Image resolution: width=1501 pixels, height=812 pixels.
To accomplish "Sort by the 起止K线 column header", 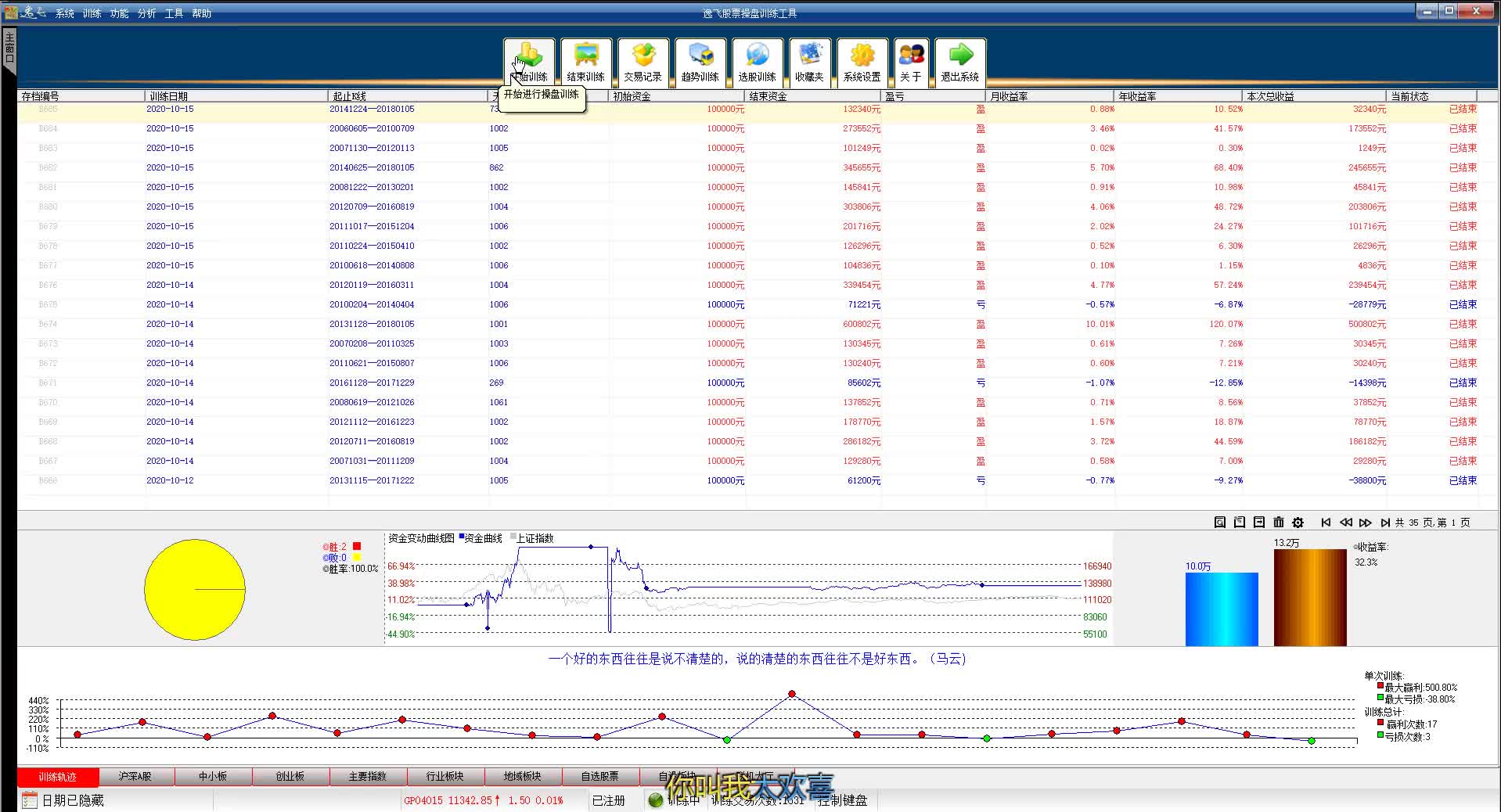I will 408,96.
